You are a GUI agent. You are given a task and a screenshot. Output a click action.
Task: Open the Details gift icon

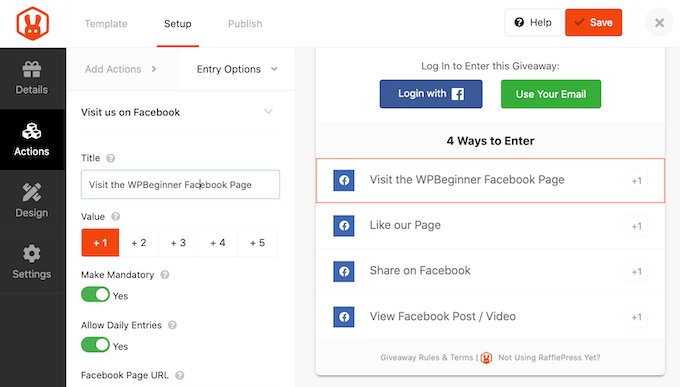(32, 69)
